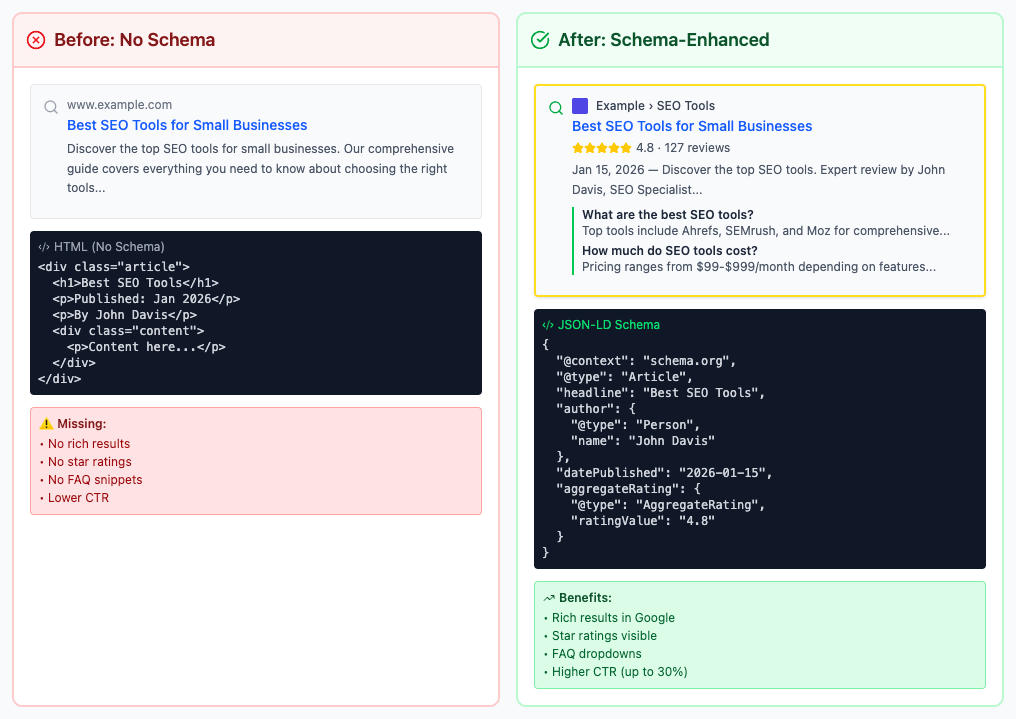Image resolution: width=1016 pixels, height=719 pixels.
Task: Click the green search icon in schema result
Action: [555, 108]
